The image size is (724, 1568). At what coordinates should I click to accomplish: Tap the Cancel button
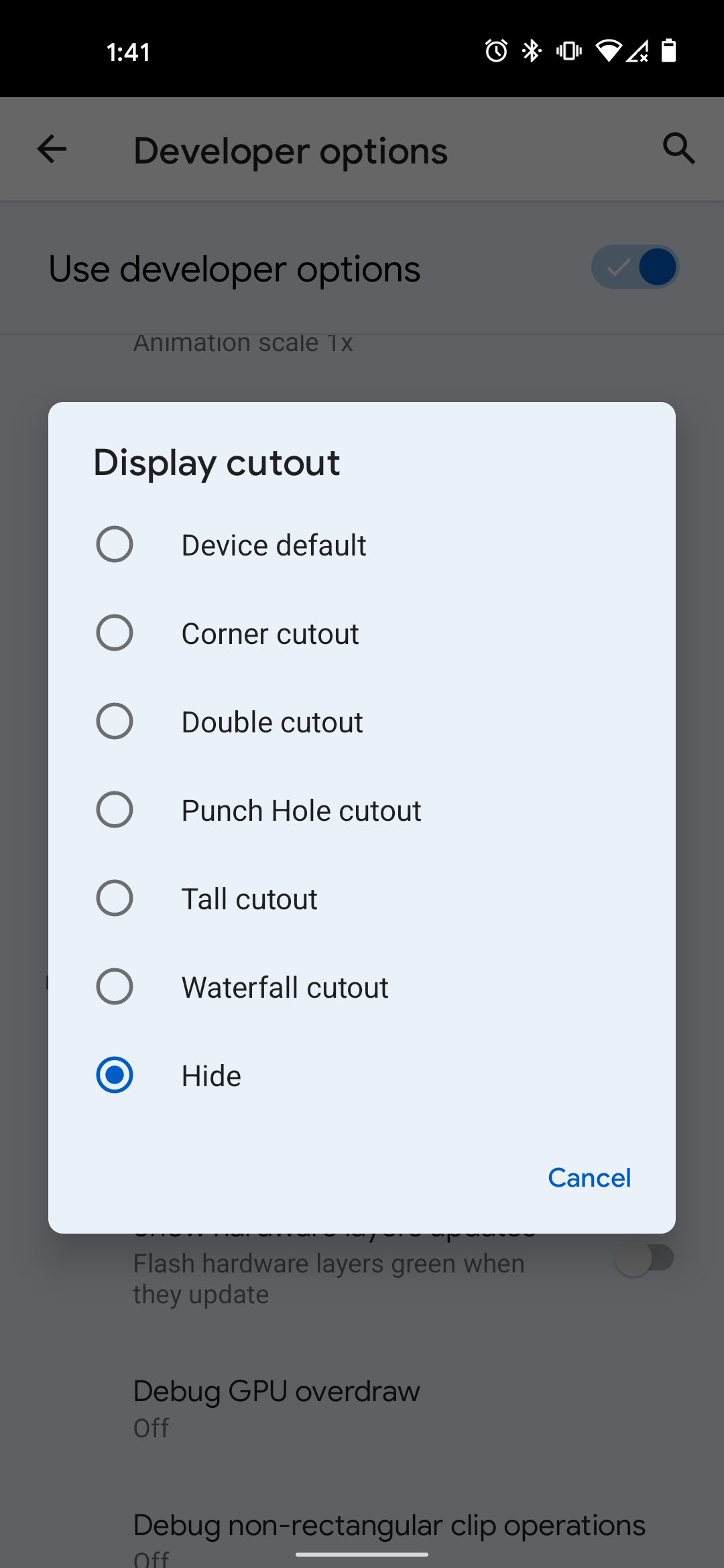[589, 1177]
